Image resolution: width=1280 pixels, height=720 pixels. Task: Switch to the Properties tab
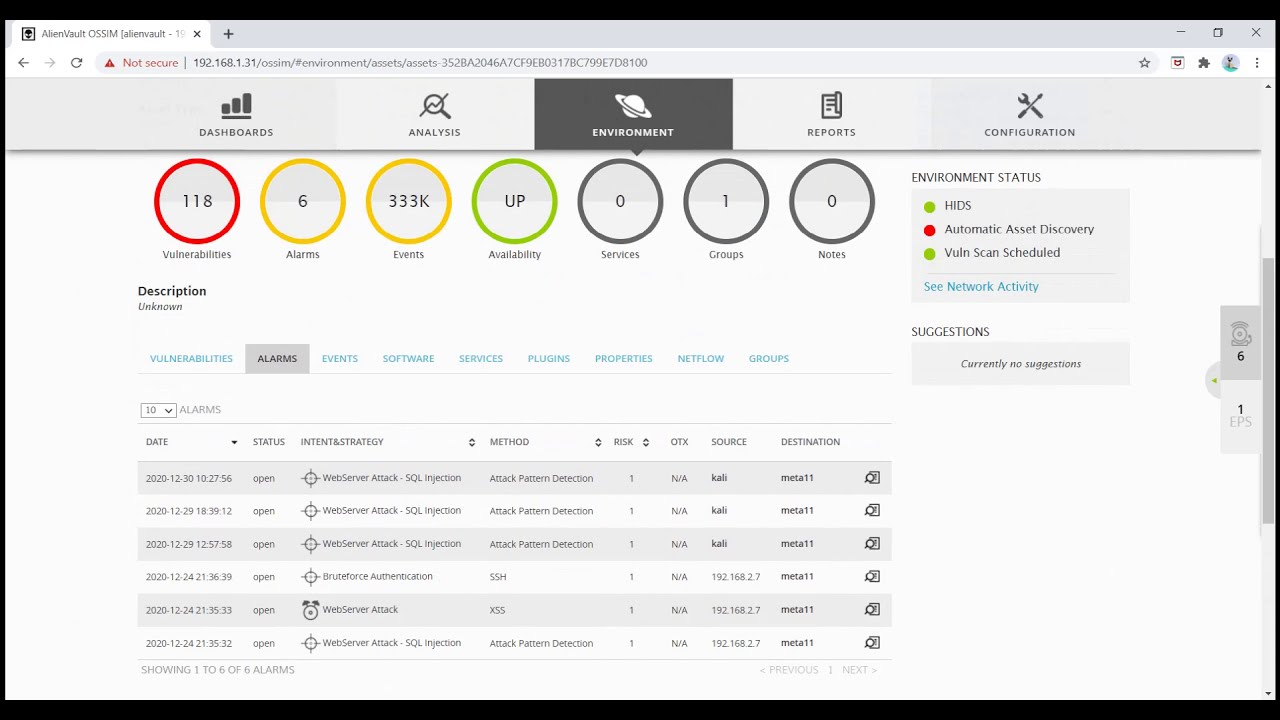pyautogui.click(x=624, y=358)
